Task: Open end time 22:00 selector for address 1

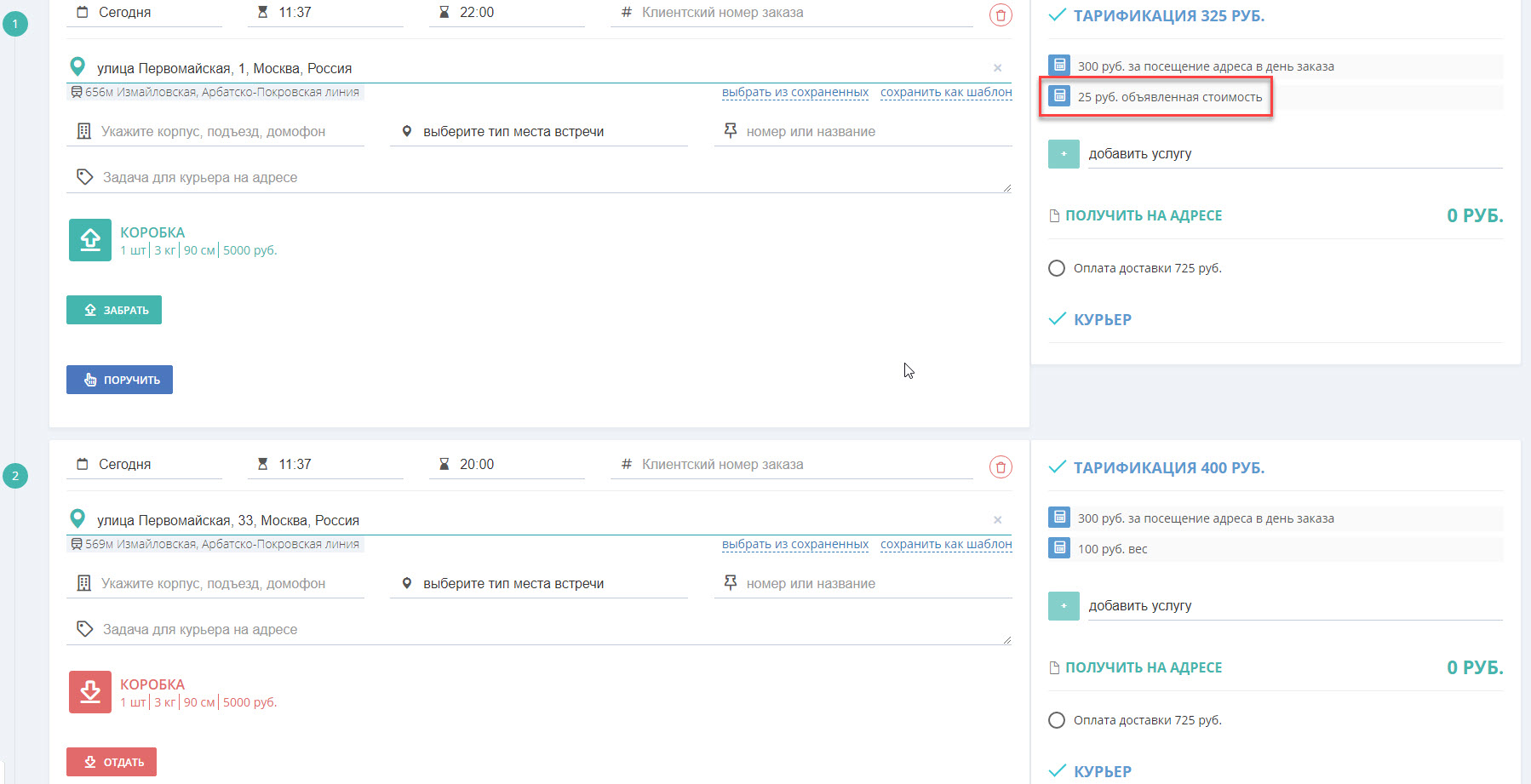Action: coord(507,13)
